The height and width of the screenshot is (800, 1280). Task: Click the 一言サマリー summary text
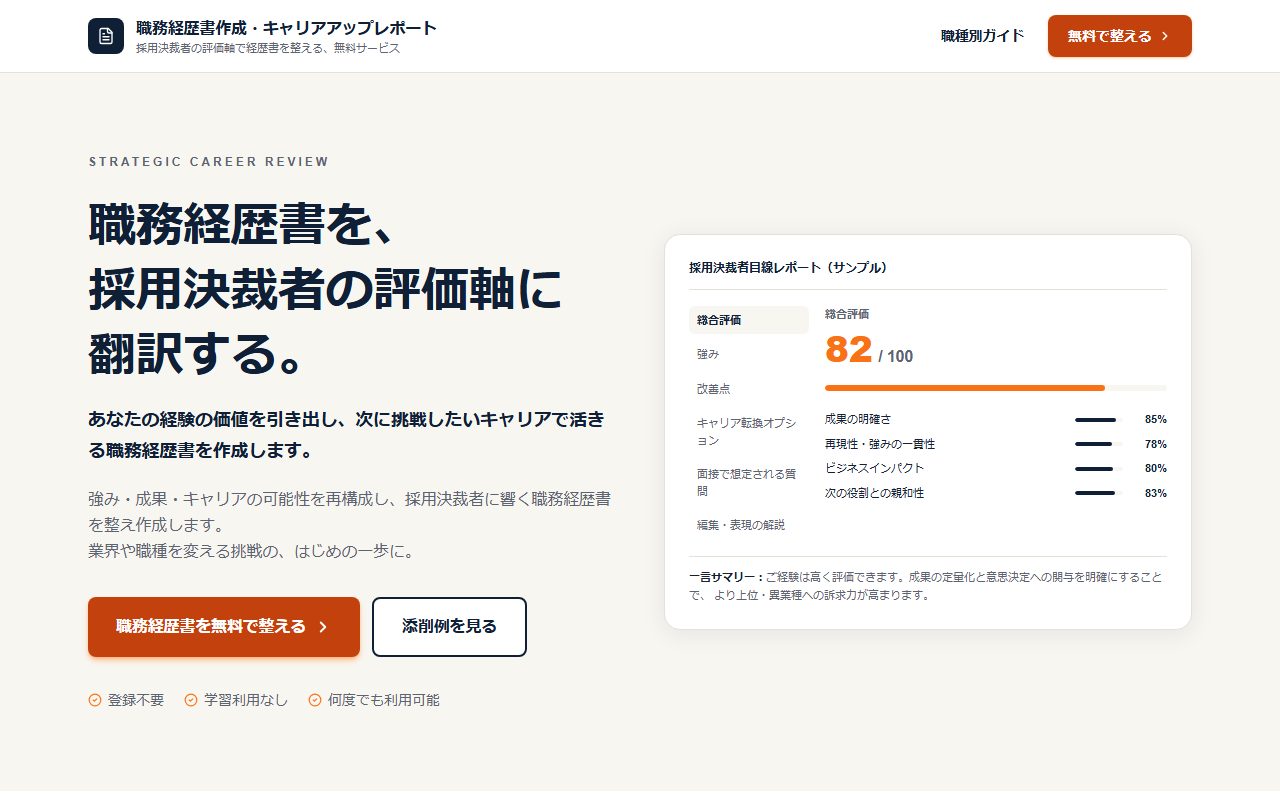927,586
